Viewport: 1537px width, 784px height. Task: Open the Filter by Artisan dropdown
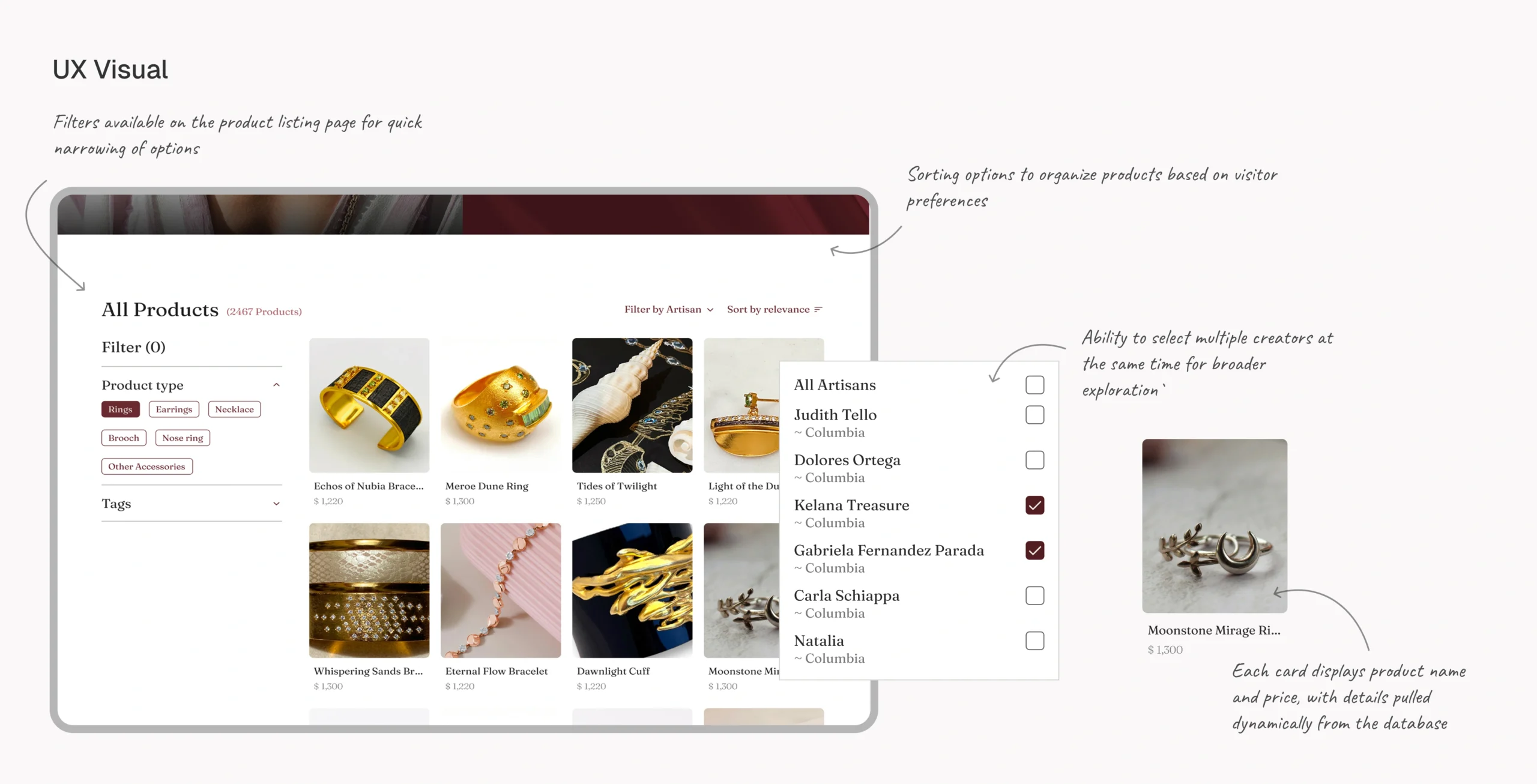[x=669, y=310]
